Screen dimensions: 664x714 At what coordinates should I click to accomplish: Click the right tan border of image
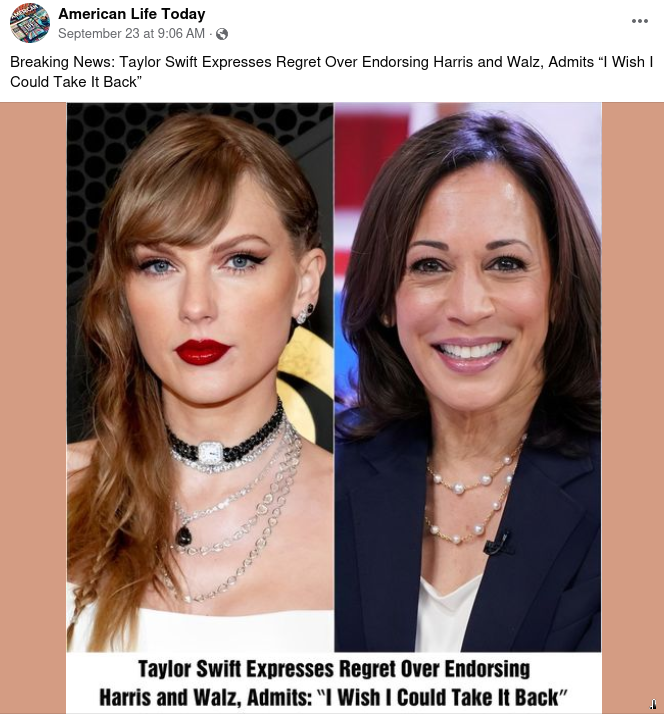click(632, 400)
